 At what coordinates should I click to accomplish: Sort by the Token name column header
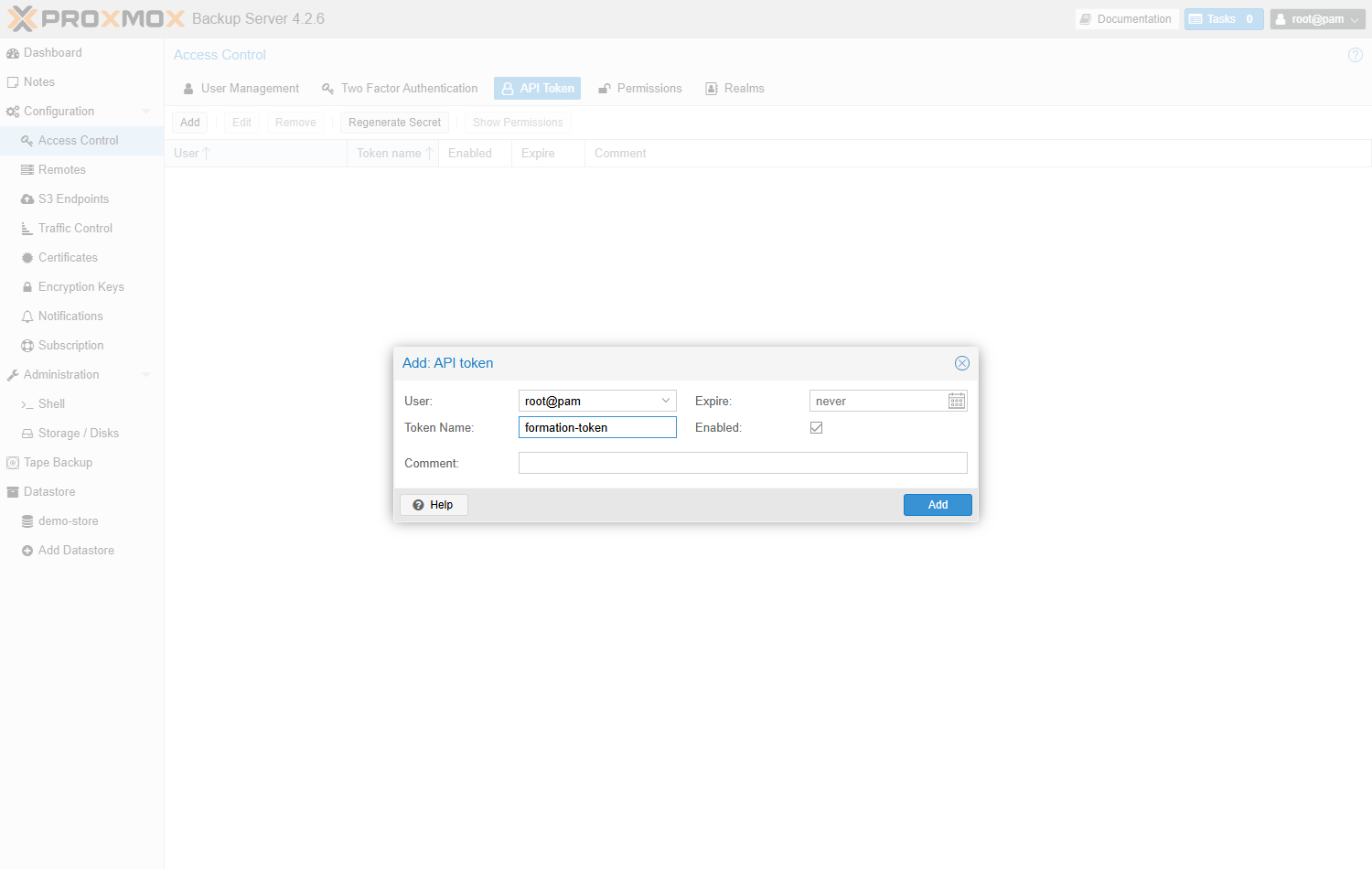coord(393,154)
